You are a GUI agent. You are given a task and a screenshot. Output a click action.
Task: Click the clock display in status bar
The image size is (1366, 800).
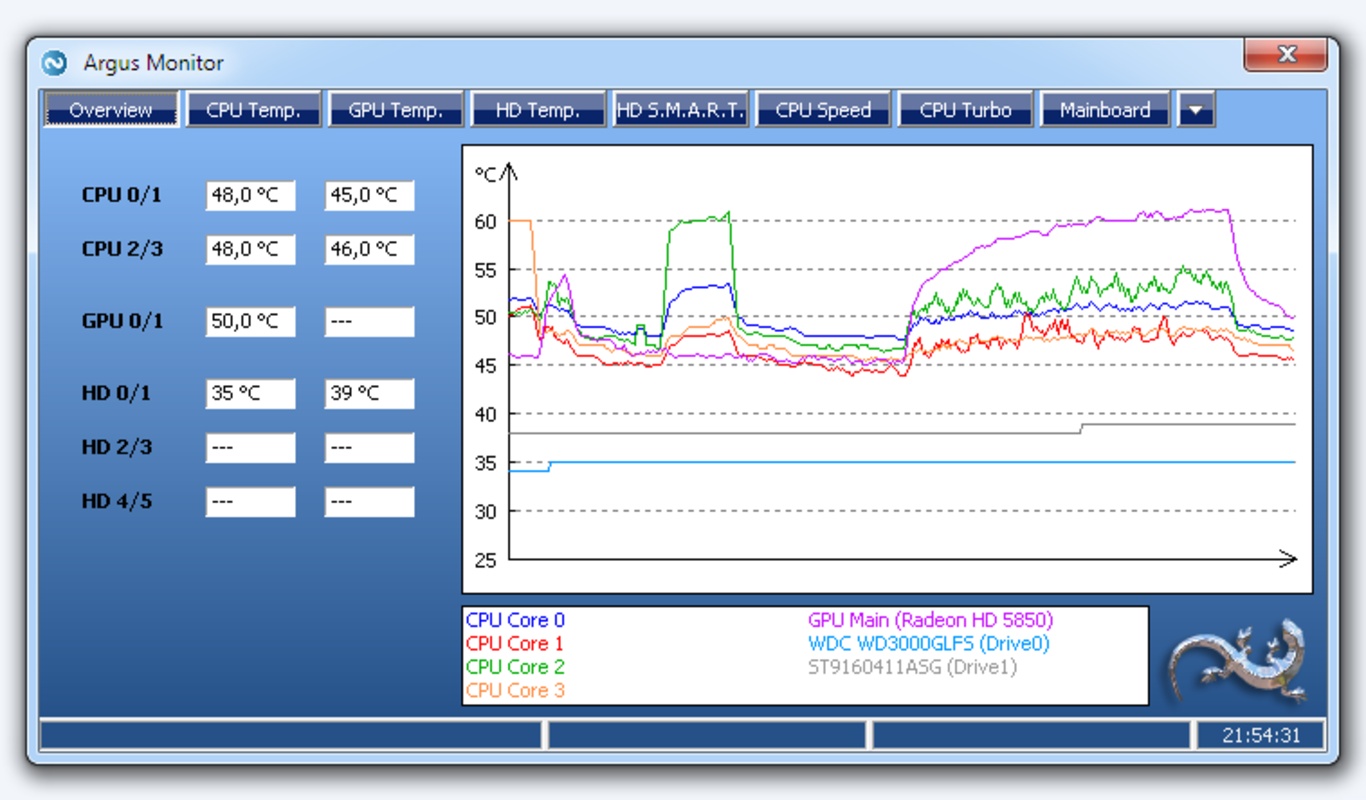coord(1261,735)
